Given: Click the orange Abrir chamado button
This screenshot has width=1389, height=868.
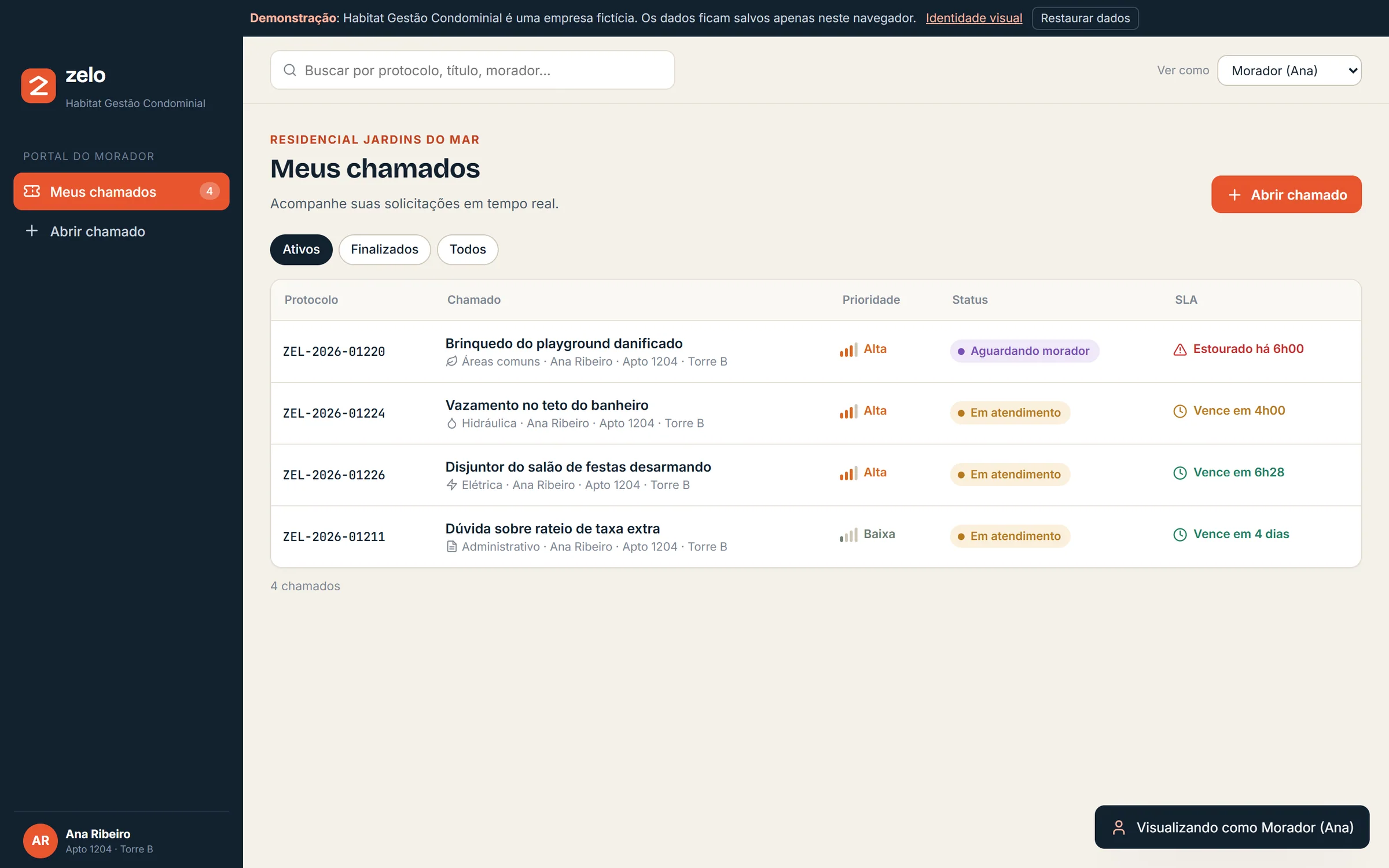Looking at the screenshot, I should tap(1286, 194).
